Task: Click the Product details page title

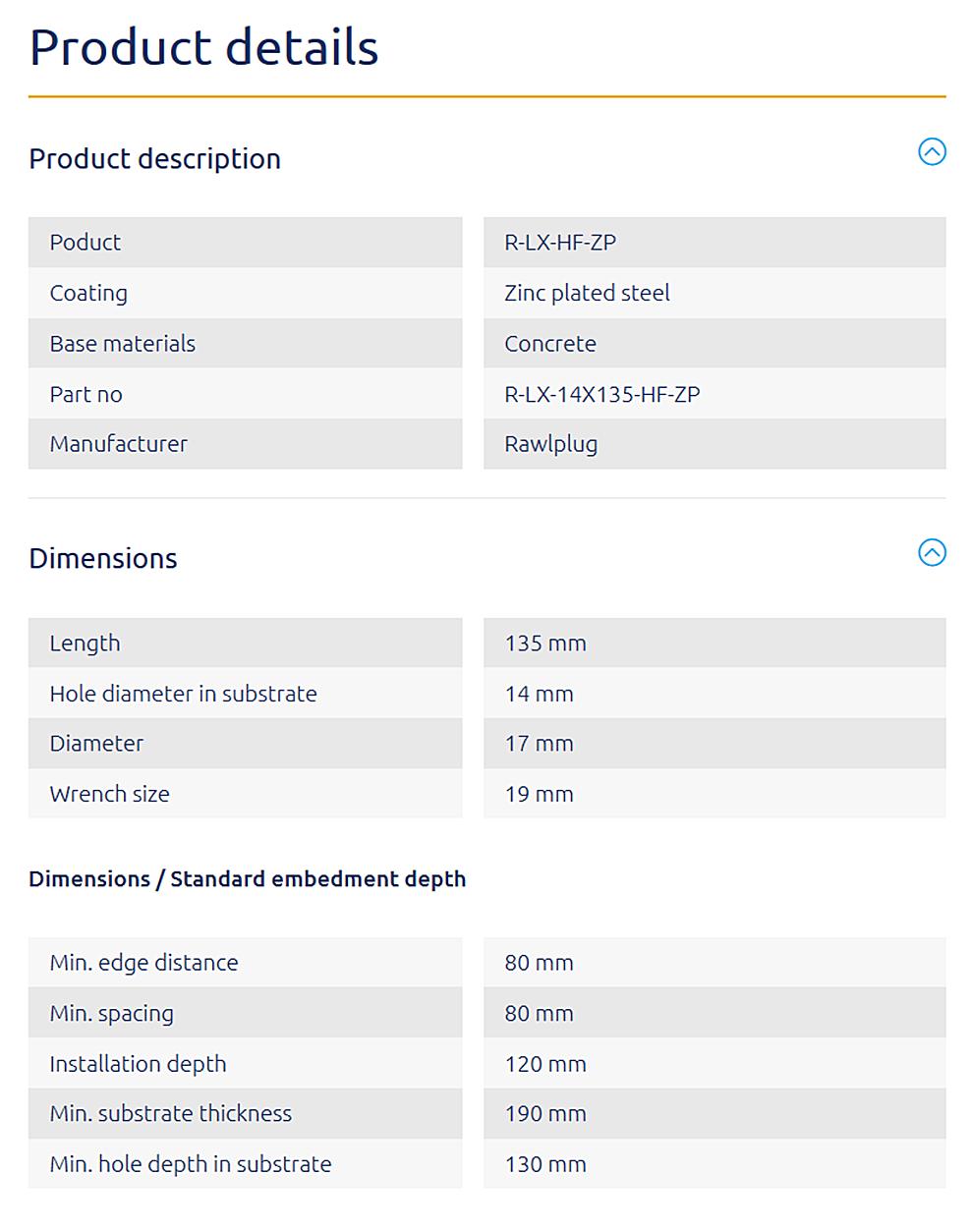Action: [x=203, y=46]
